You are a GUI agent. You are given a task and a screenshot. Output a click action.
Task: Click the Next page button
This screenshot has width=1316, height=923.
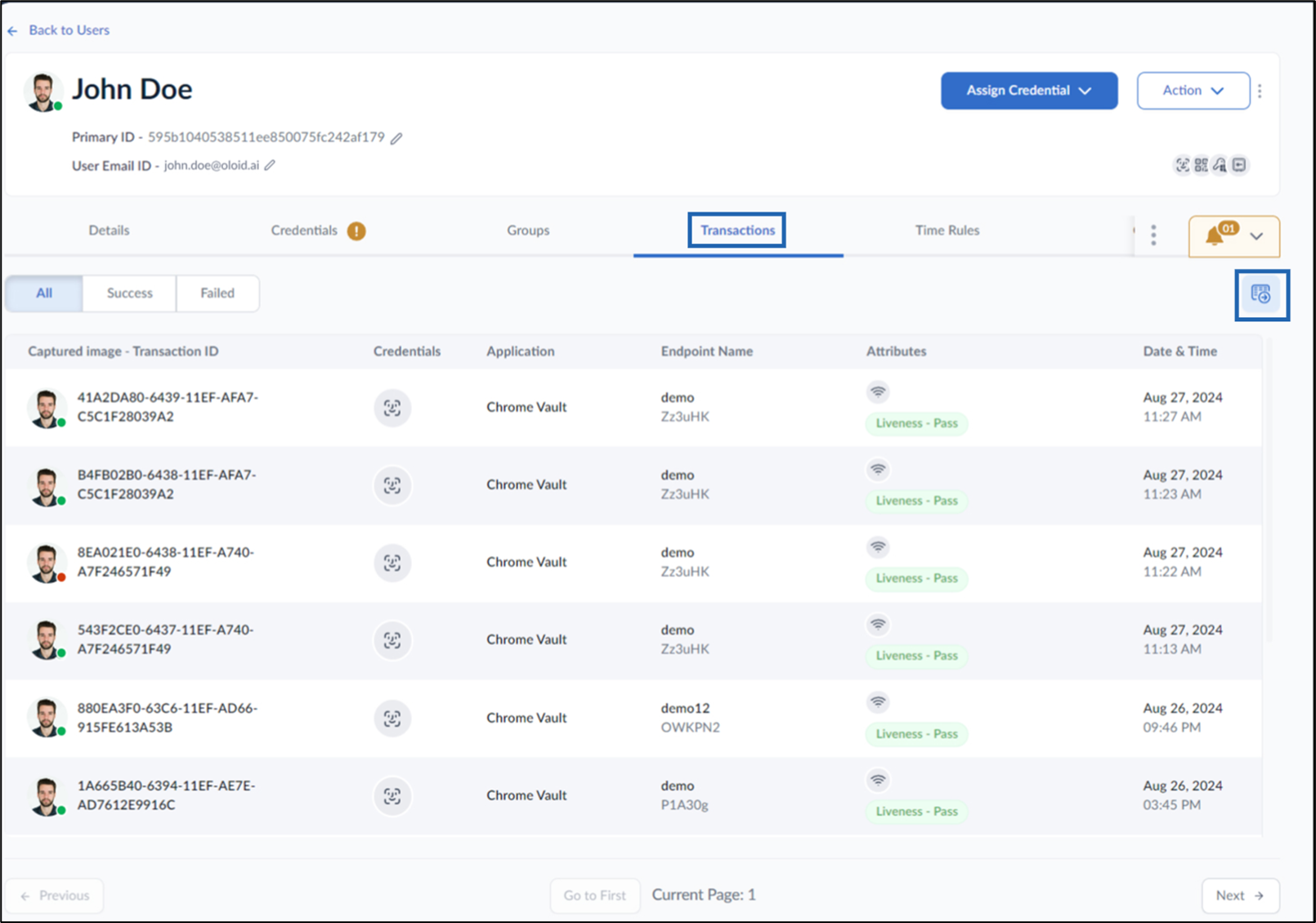click(1240, 896)
